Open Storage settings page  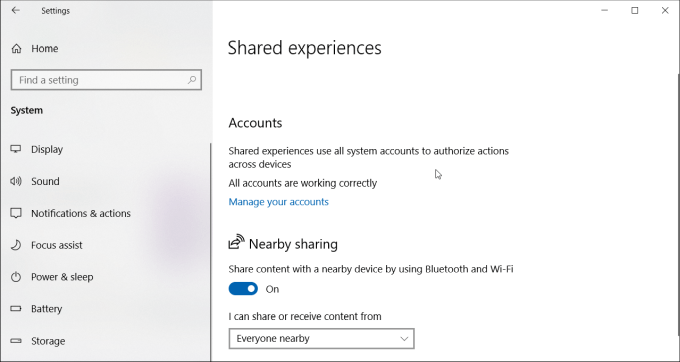pyautogui.click(x=48, y=341)
